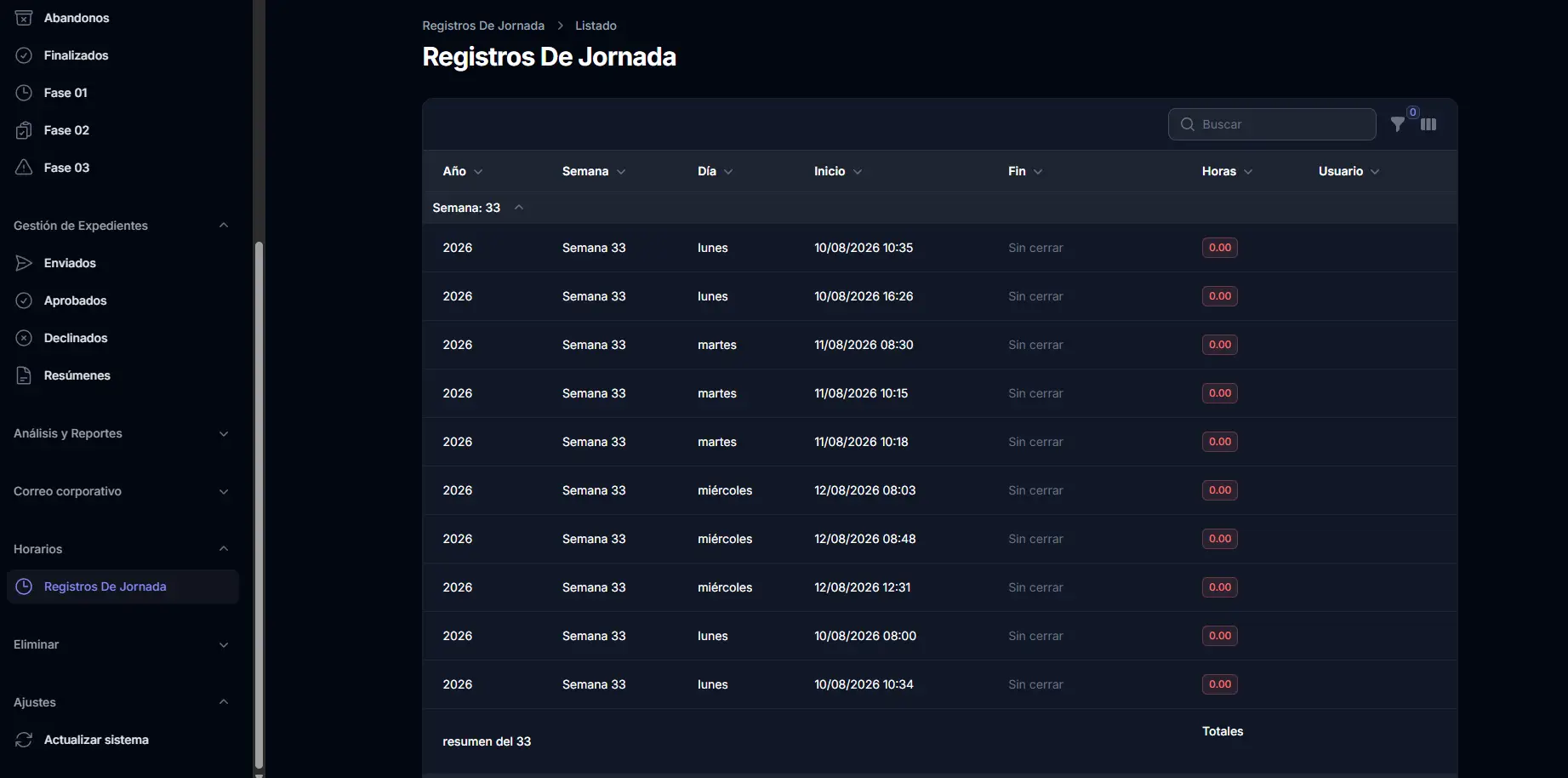
Task: Open Finalizados in the sidebar
Action: [x=123, y=55]
